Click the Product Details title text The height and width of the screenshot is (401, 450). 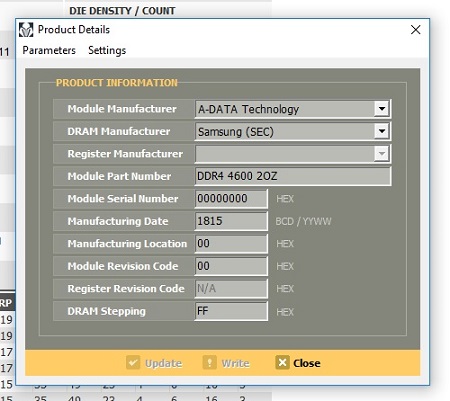74,29
